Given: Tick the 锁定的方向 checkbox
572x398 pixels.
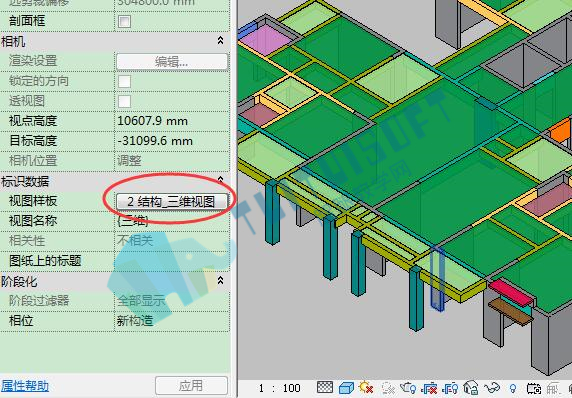Looking at the screenshot, I should (x=124, y=81).
